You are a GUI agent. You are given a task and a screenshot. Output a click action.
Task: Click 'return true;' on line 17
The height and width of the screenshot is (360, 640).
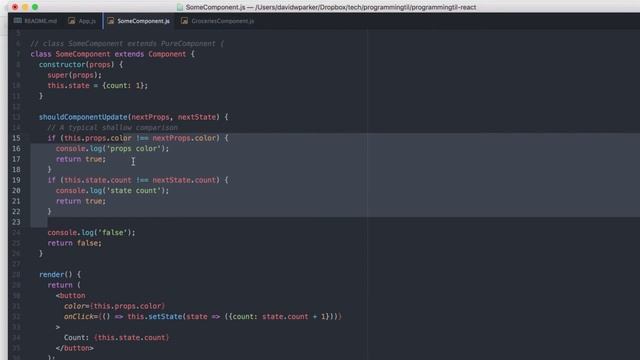[x=81, y=159]
